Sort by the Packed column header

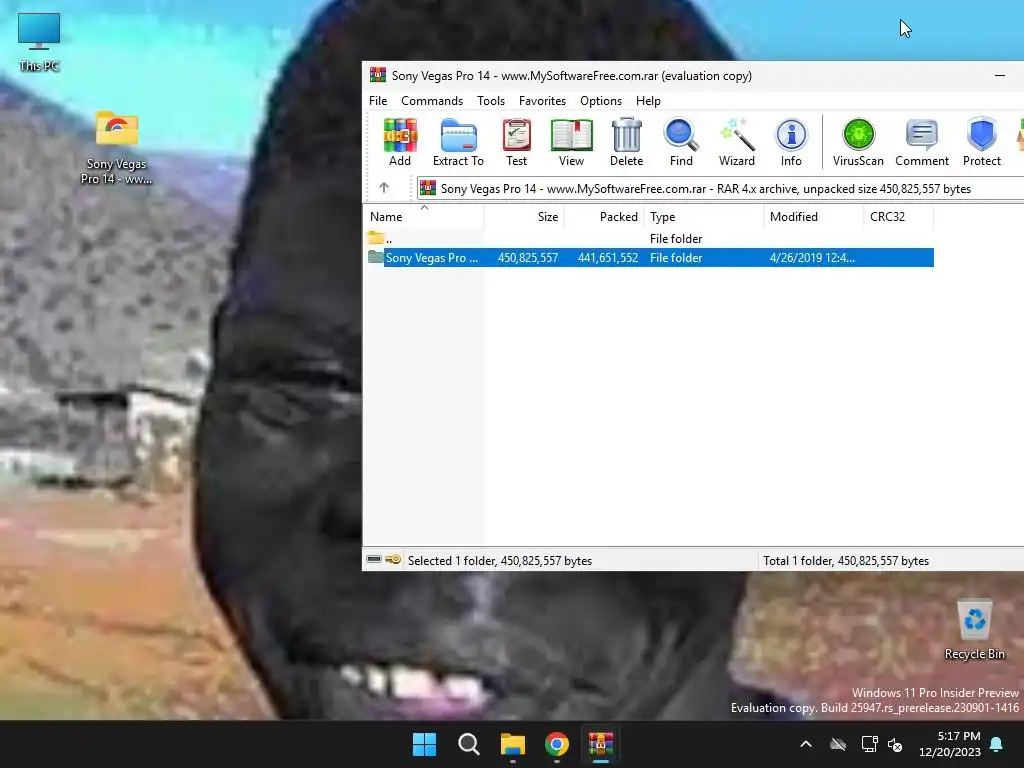[x=603, y=216]
